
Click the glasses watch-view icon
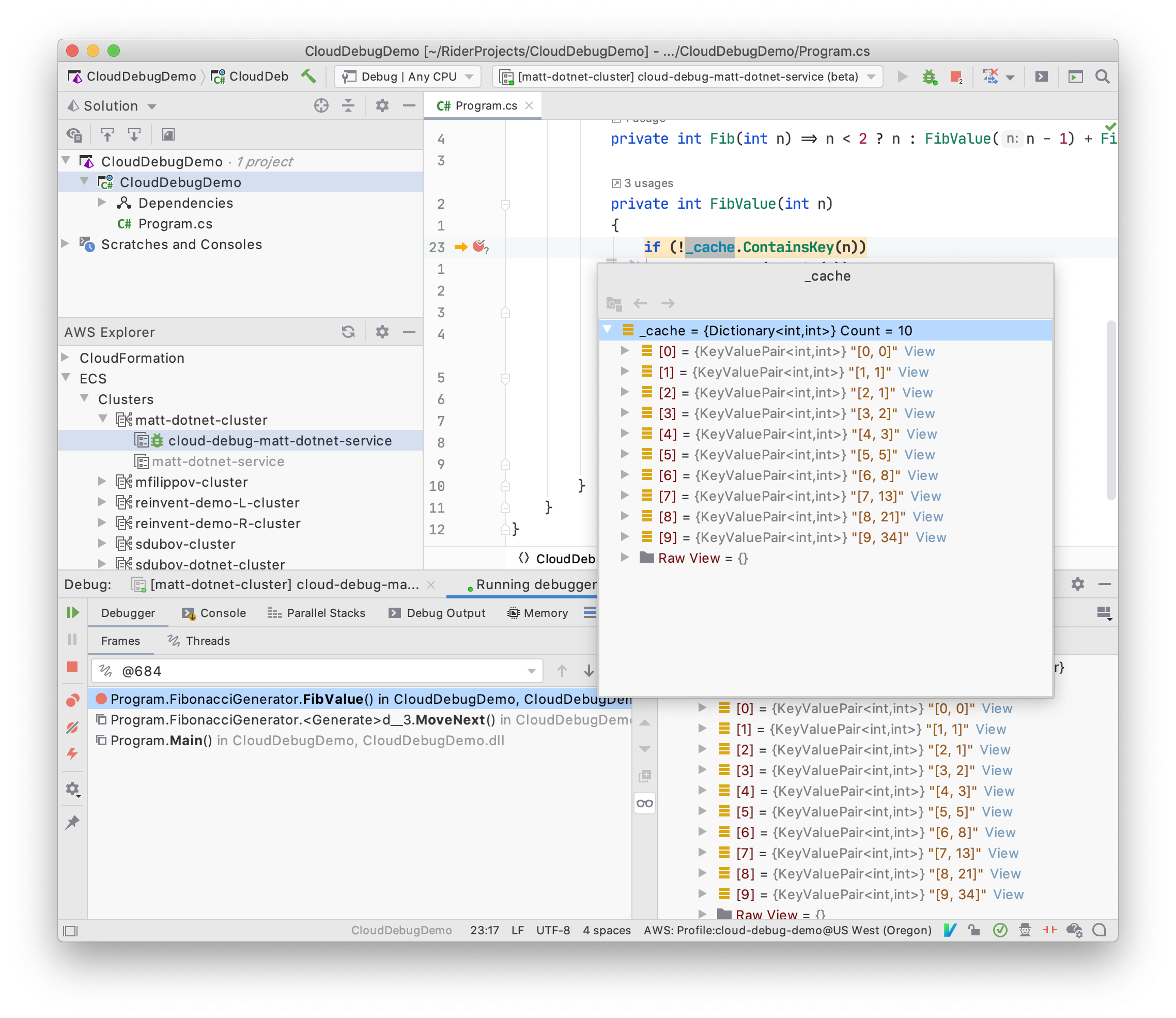(645, 803)
